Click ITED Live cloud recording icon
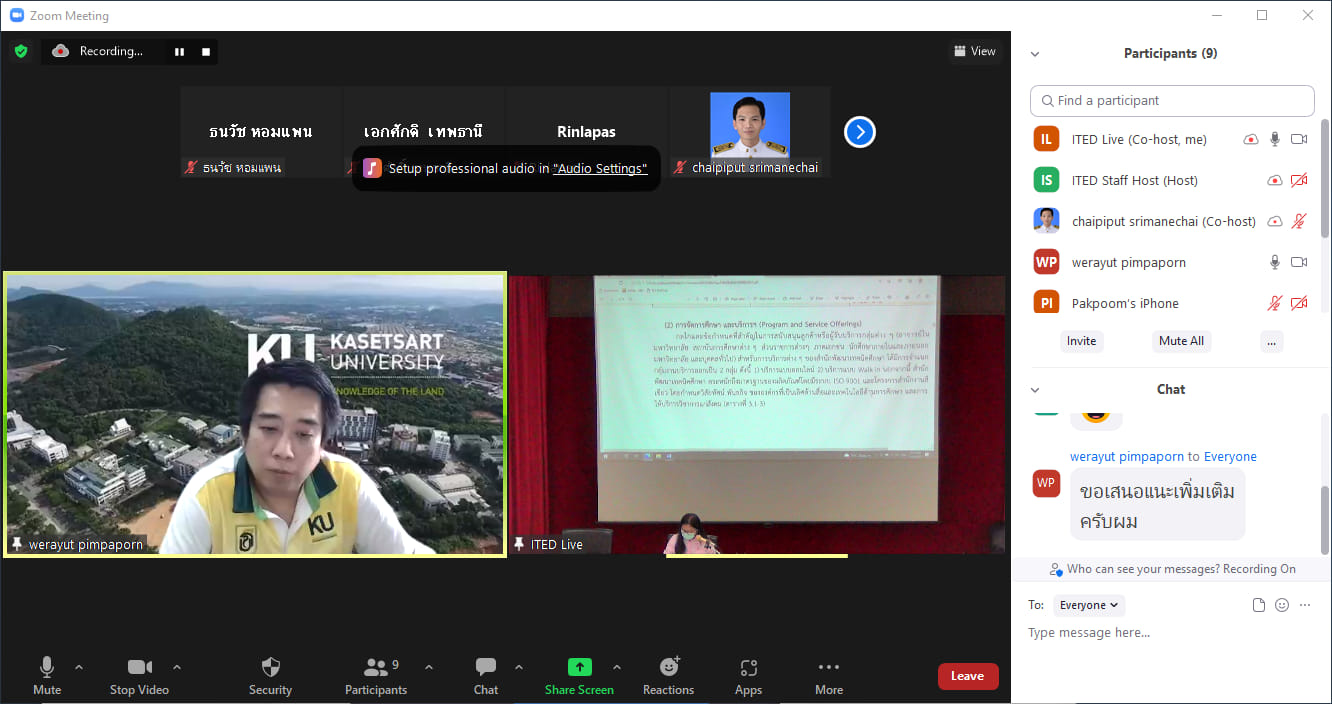The width and height of the screenshot is (1332, 704). 1250,140
